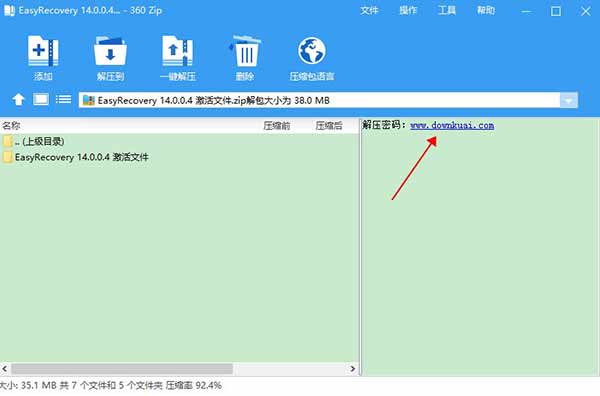Image resolution: width=600 pixels, height=396 pixels.
Task: Click the status bar 压缩率 92.4% text
Action: point(194,385)
